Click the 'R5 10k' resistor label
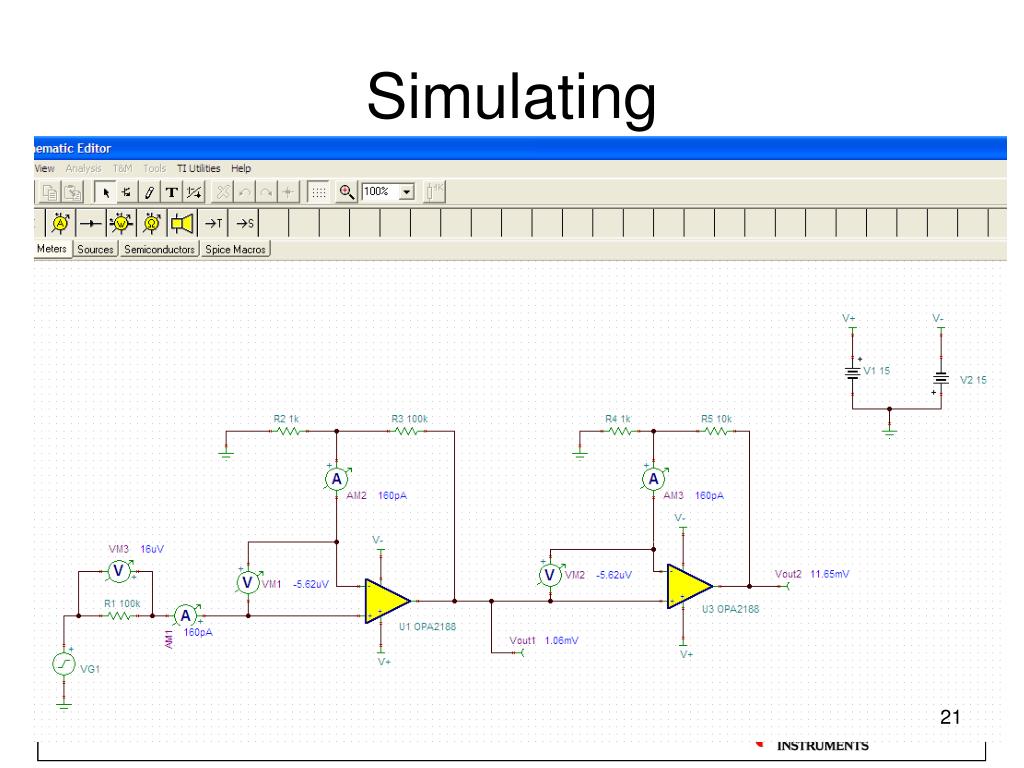 pyautogui.click(x=716, y=419)
